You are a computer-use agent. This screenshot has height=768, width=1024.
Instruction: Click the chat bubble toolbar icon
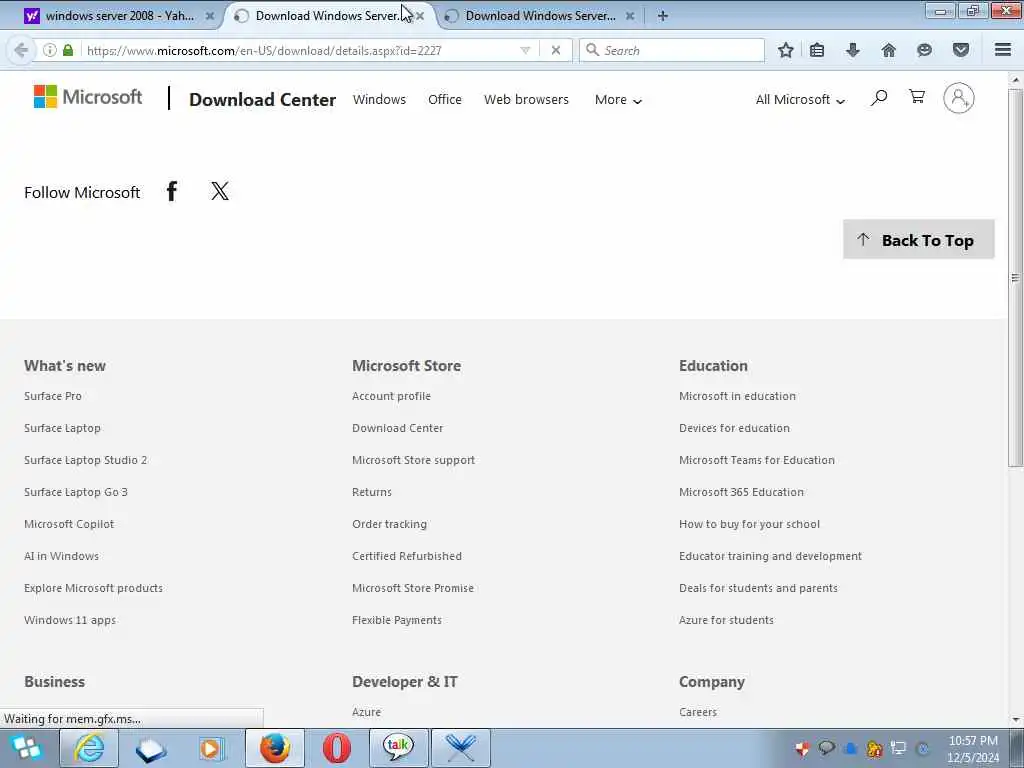coord(924,50)
